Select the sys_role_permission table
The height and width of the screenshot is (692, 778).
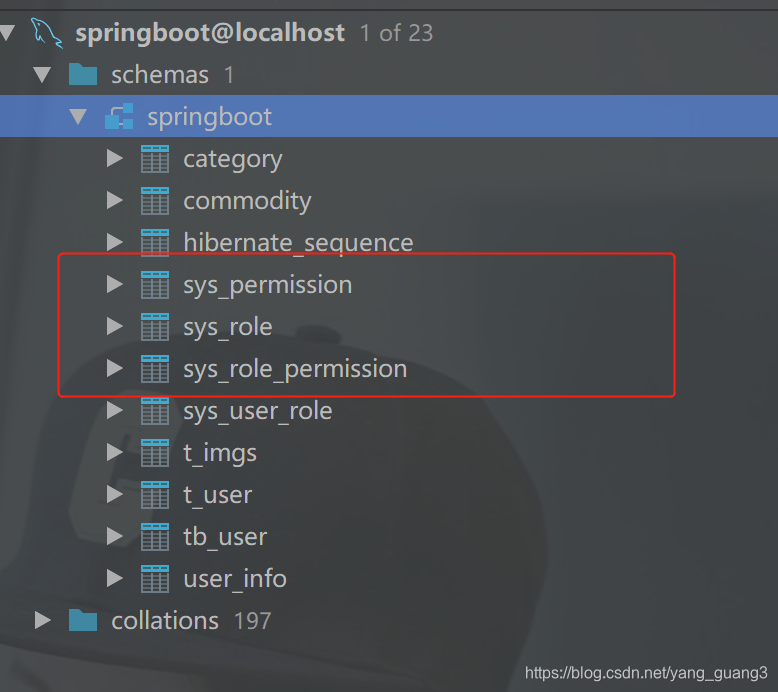pyautogui.click(x=295, y=369)
